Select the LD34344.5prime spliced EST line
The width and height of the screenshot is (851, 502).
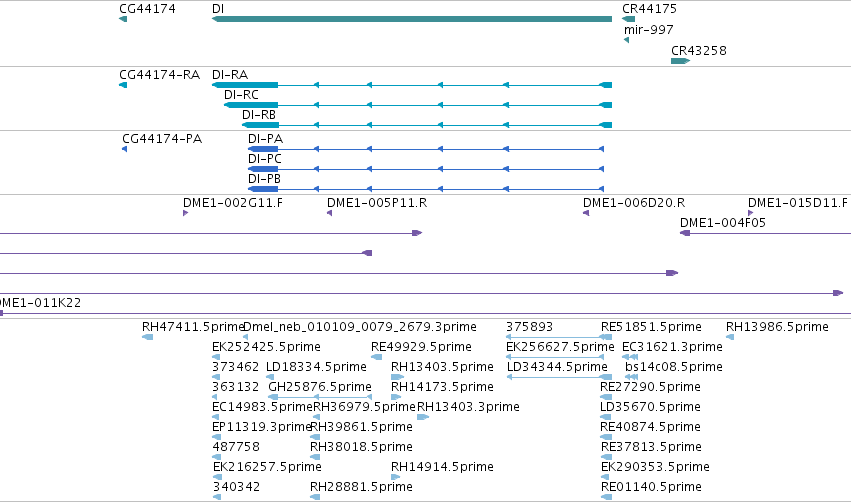click(x=559, y=377)
